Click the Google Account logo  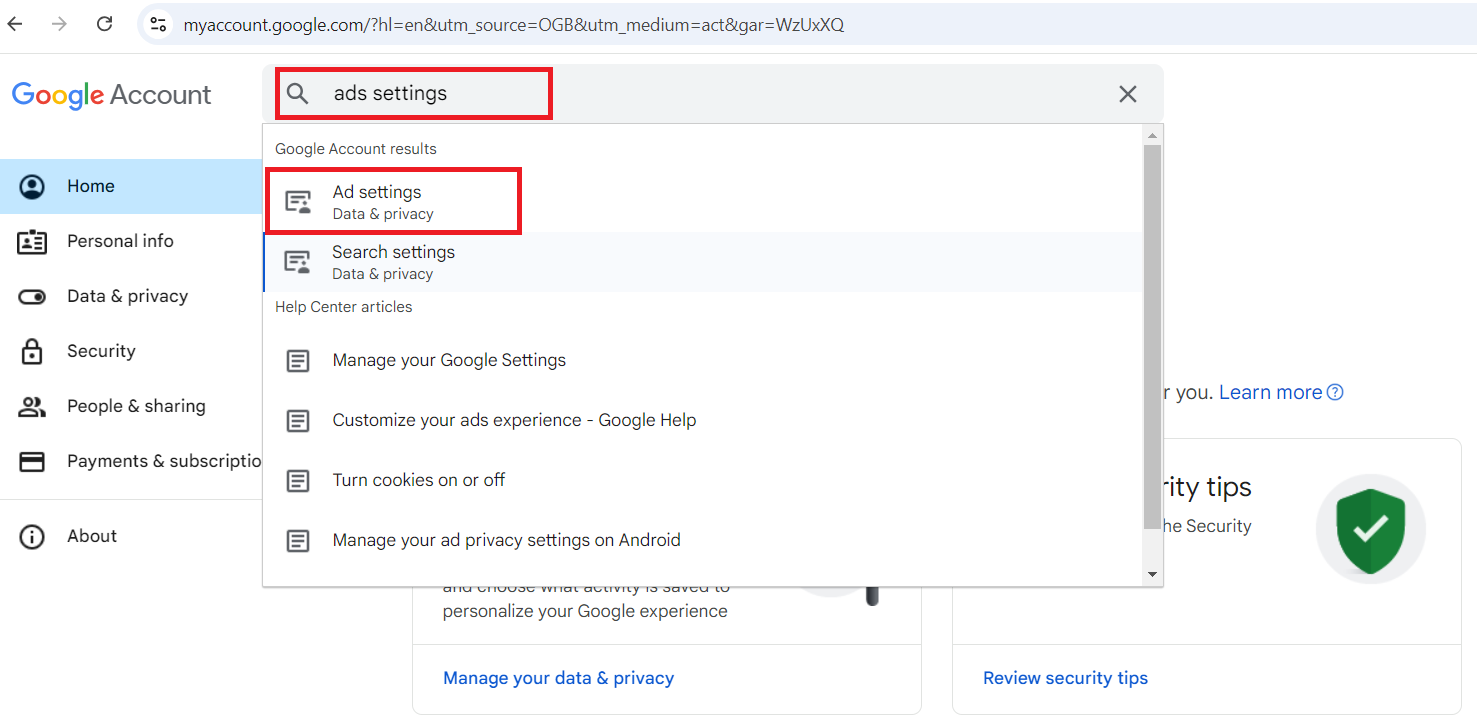(111, 95)
